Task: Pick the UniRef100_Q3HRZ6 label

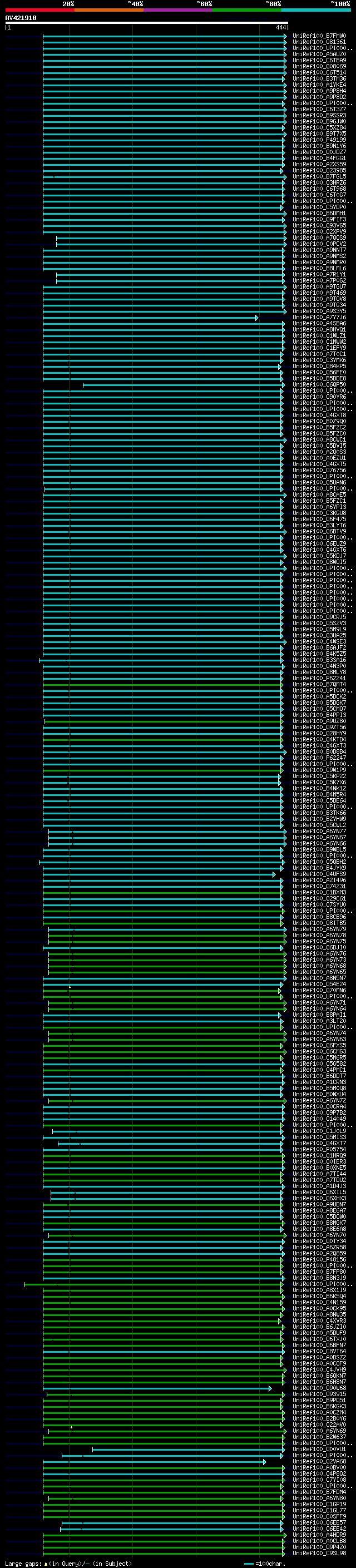Action: pyautogui.click(x=319, y=182)
